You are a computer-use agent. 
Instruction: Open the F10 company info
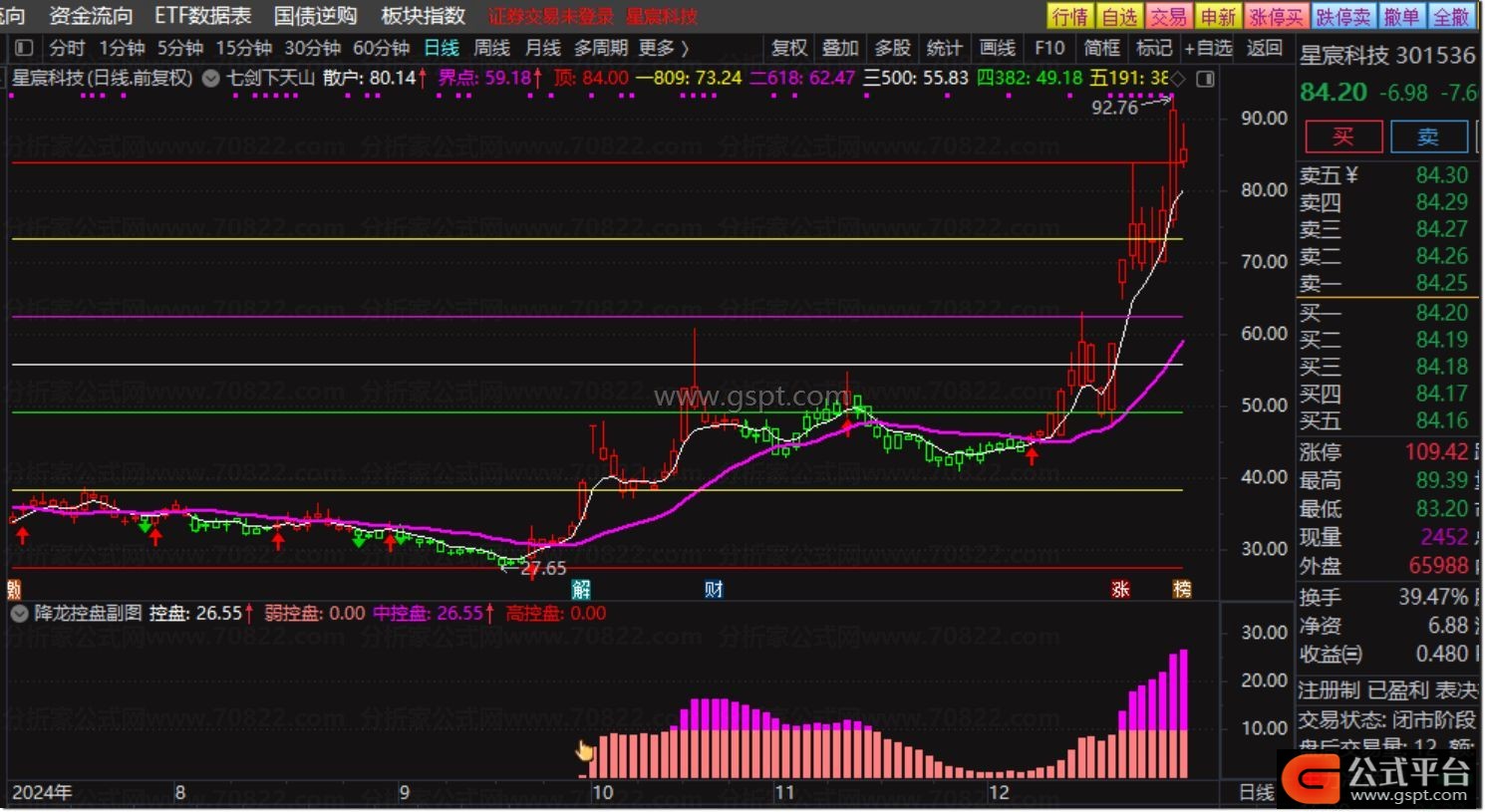pyautogui.click(x=1049, y=48)
